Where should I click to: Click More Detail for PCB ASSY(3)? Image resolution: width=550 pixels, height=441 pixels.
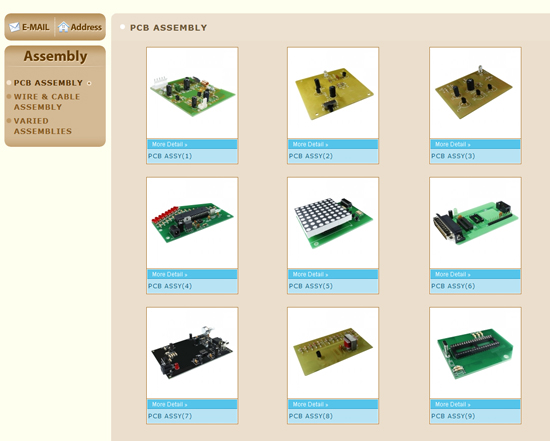452,144
